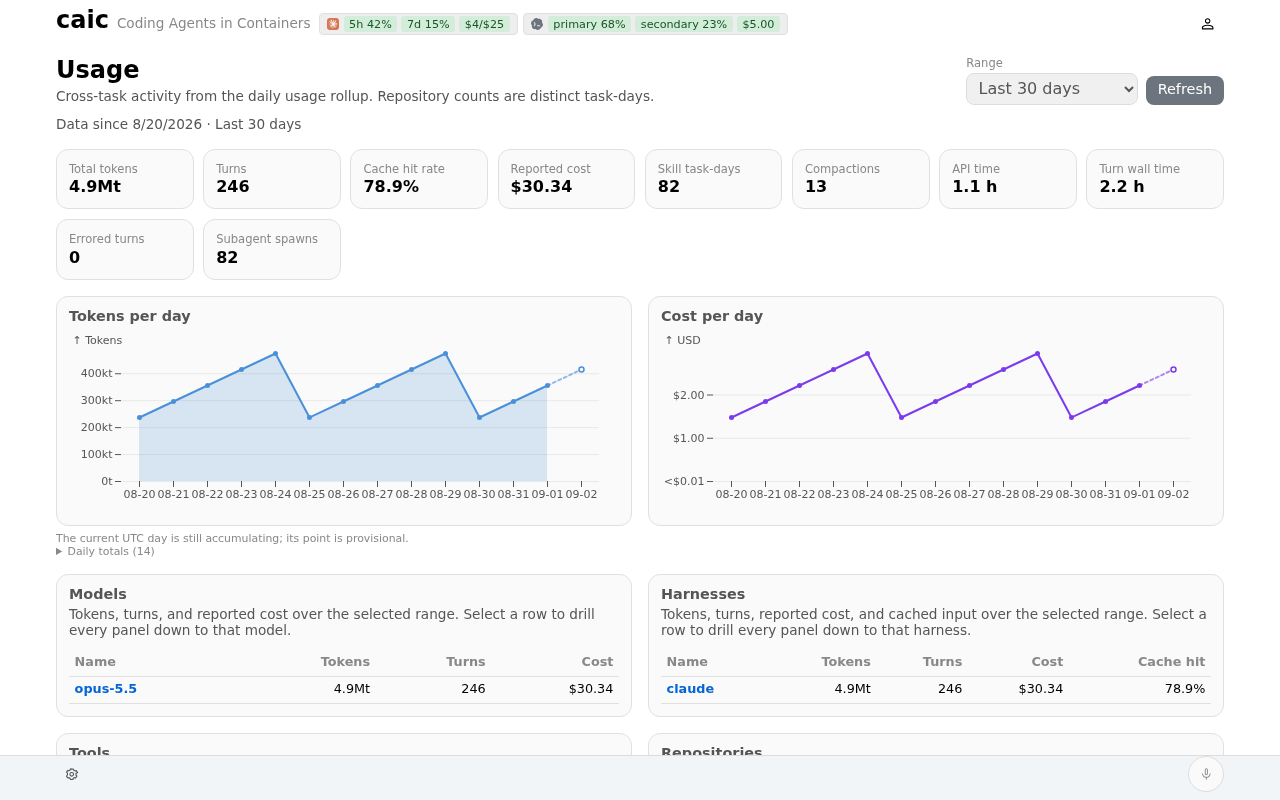Click the settings gear icon

(x=72, y=774)
